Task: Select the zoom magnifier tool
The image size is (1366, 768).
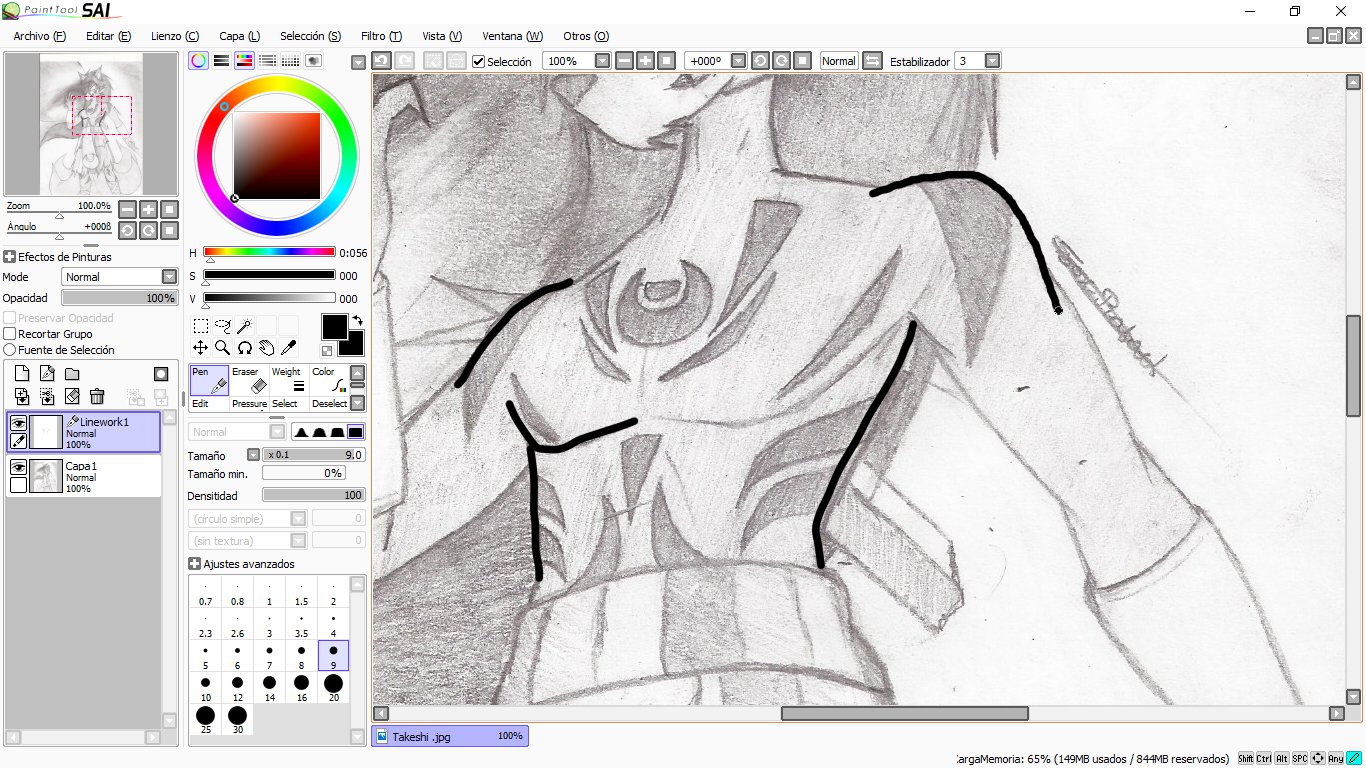Action: pos(222,347)
